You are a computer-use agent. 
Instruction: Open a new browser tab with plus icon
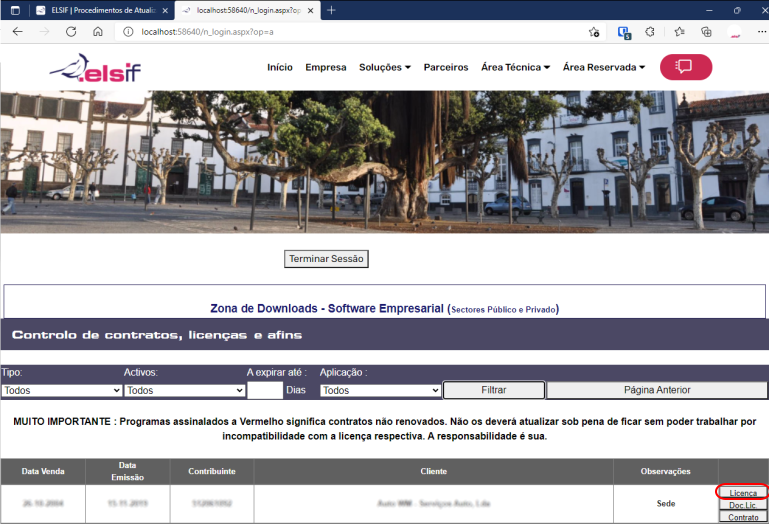[331, 10]
